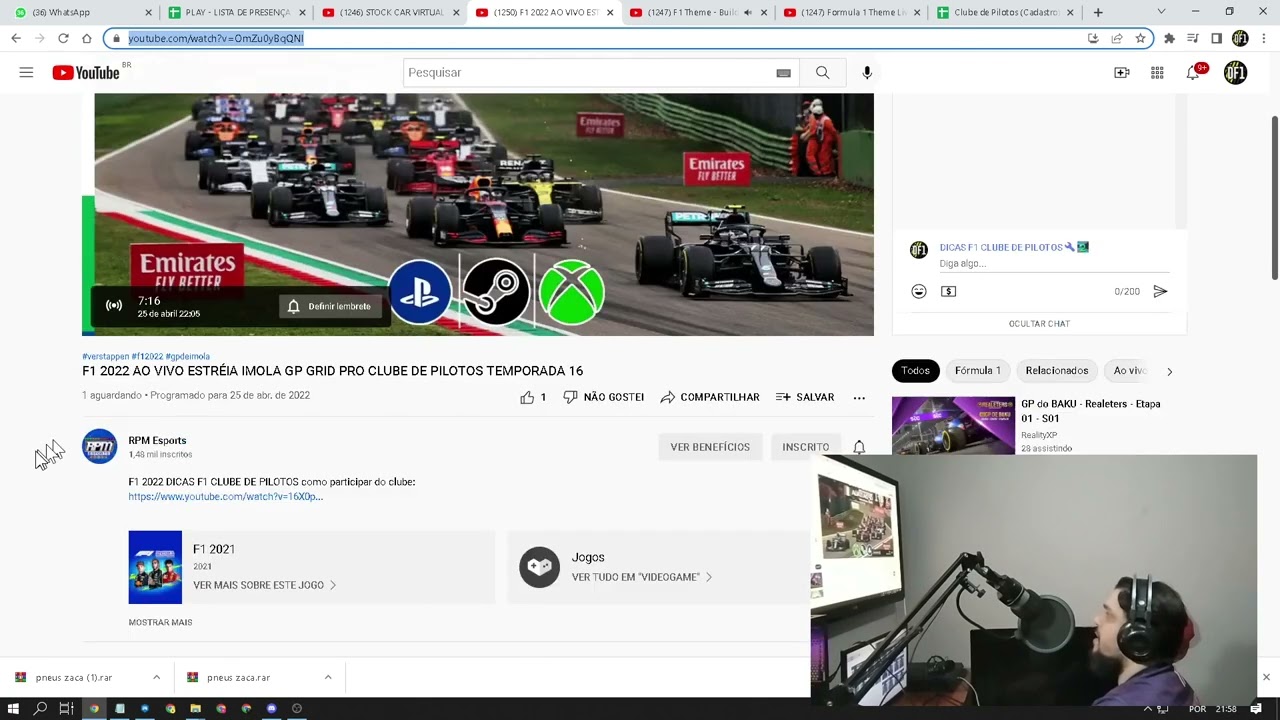This screenshot has height=720, width=1280.
Task: Open GP do BAKU - Realeters video title
Action: click(x=1090, y=411)
